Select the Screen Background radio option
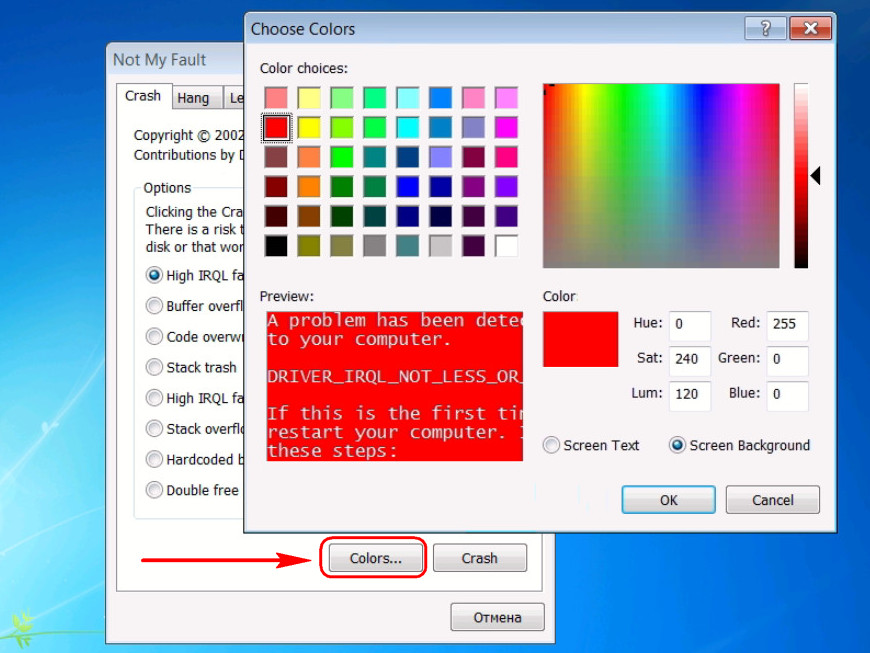 tap(740, 445)
